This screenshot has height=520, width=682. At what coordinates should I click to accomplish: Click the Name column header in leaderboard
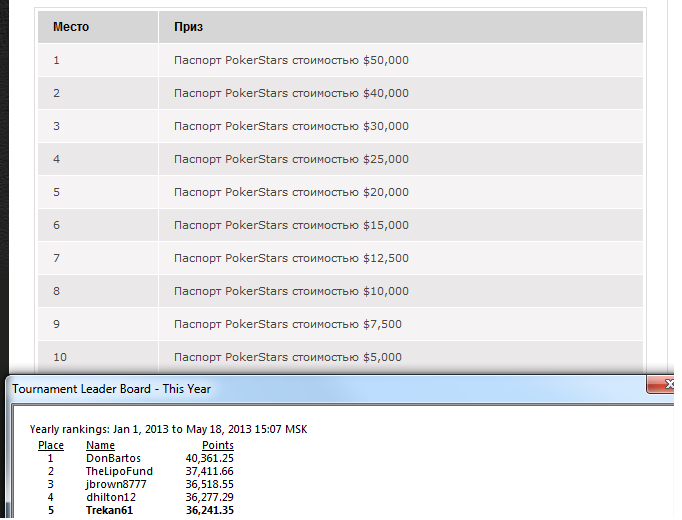(x=100, y=445)
